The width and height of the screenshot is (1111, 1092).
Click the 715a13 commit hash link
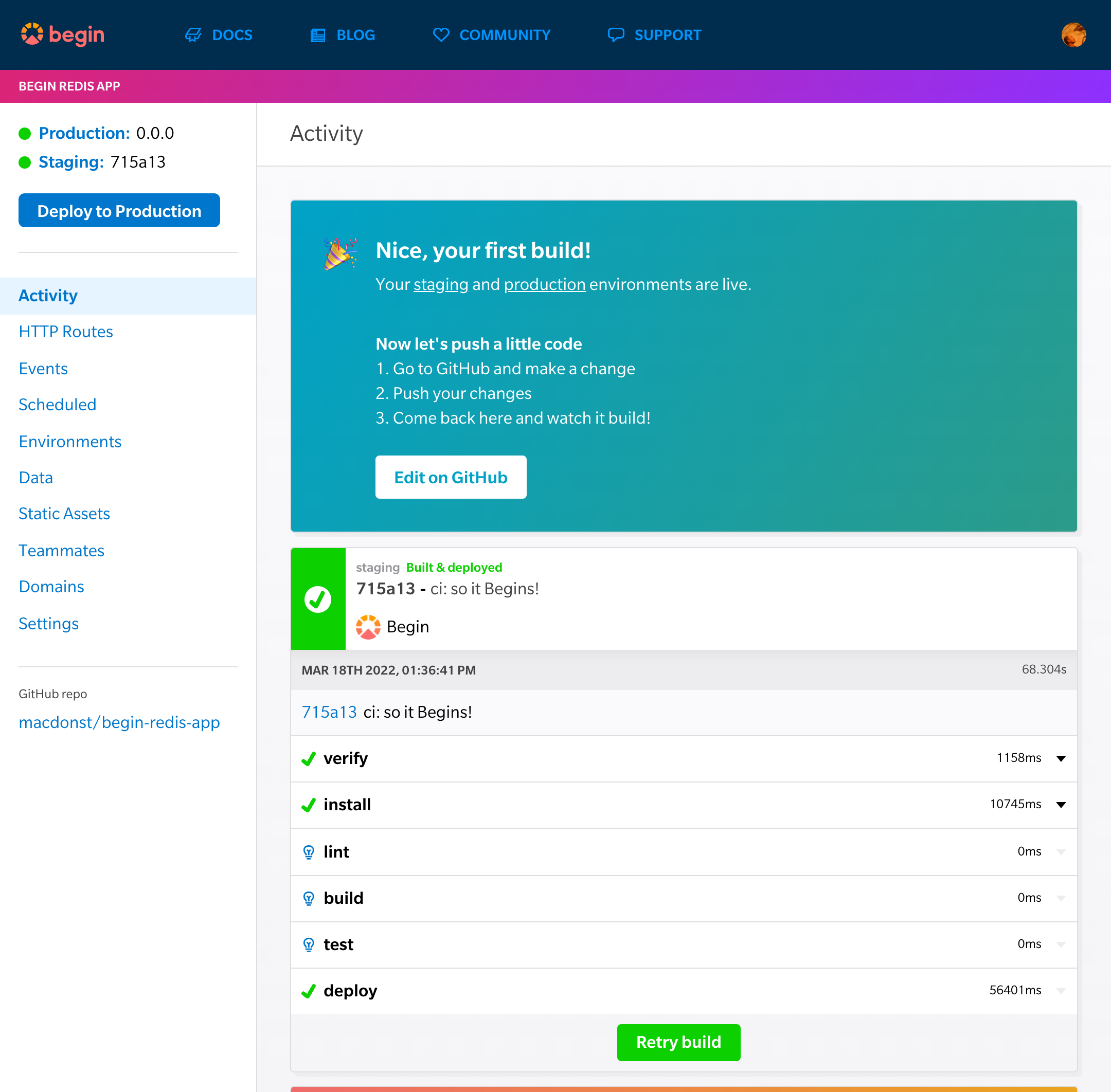pyautogui.click(x=329, y=711)
